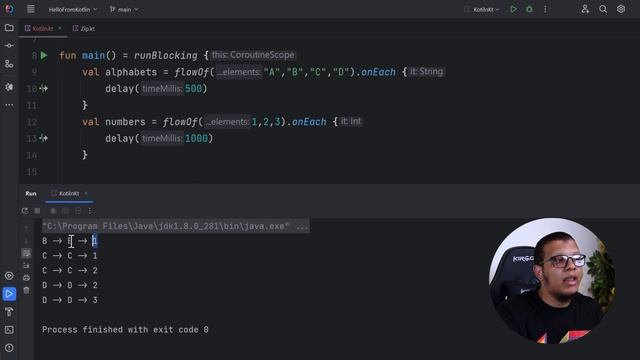Click console line 'C → C → 1'
Screen dimensions: 640x360
pyautogui.click(x=70, y=256)
